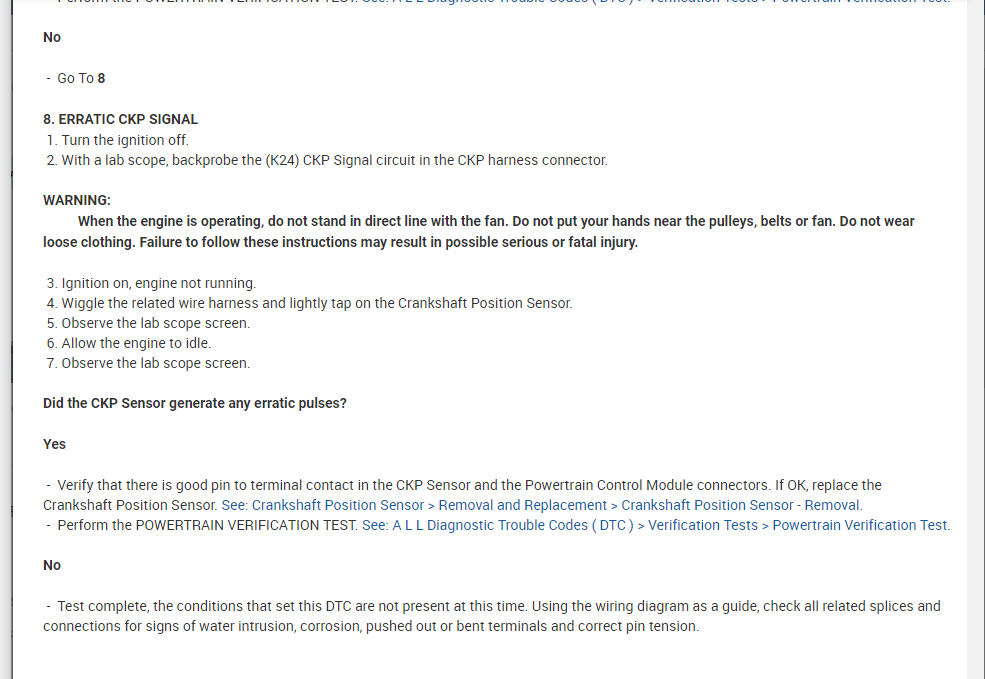Click the bold 'WARNING:' label
This screenshot has width=985, height=679.
[77, 200]
